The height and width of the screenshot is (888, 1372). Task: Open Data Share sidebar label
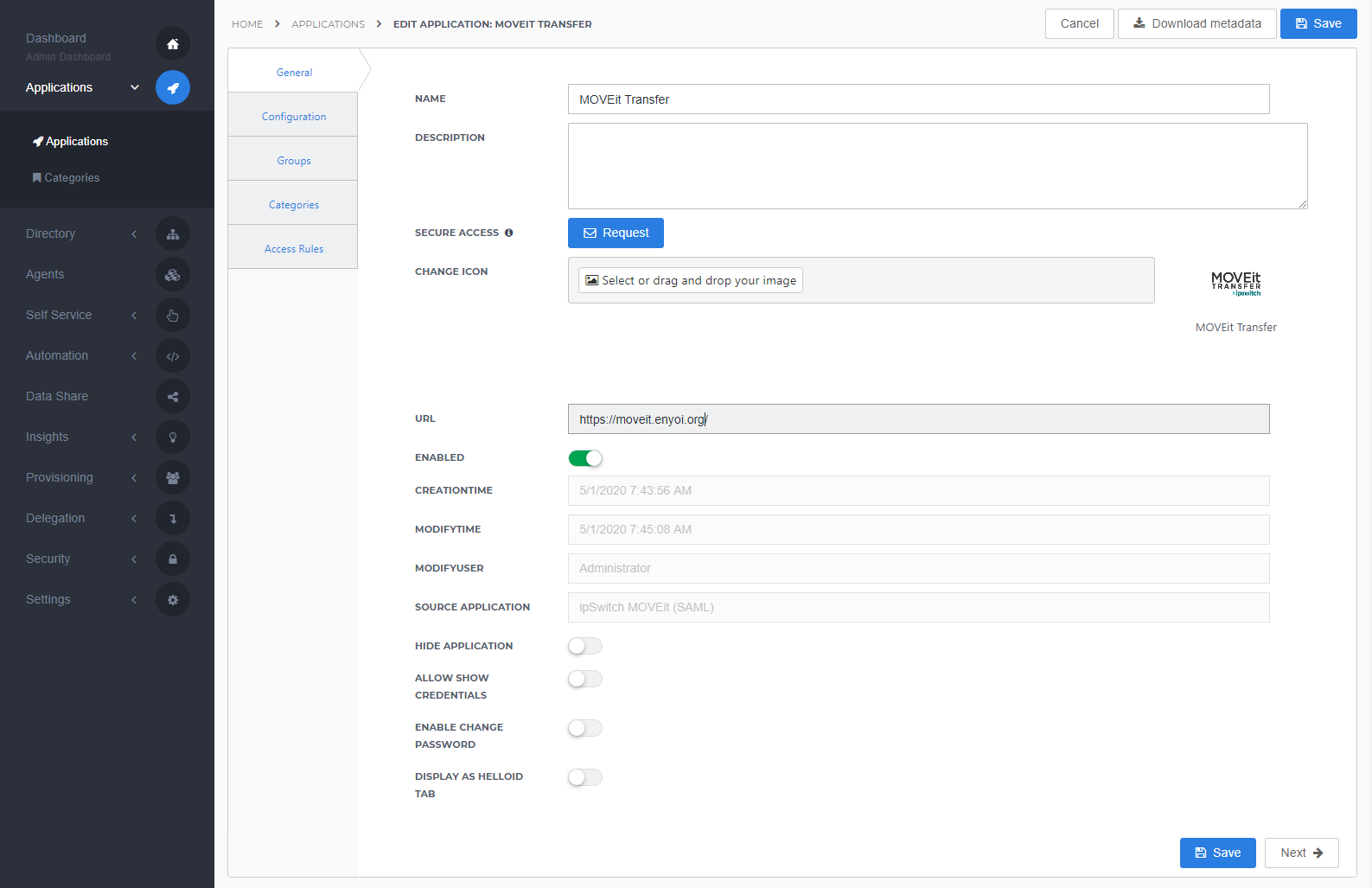57,396
